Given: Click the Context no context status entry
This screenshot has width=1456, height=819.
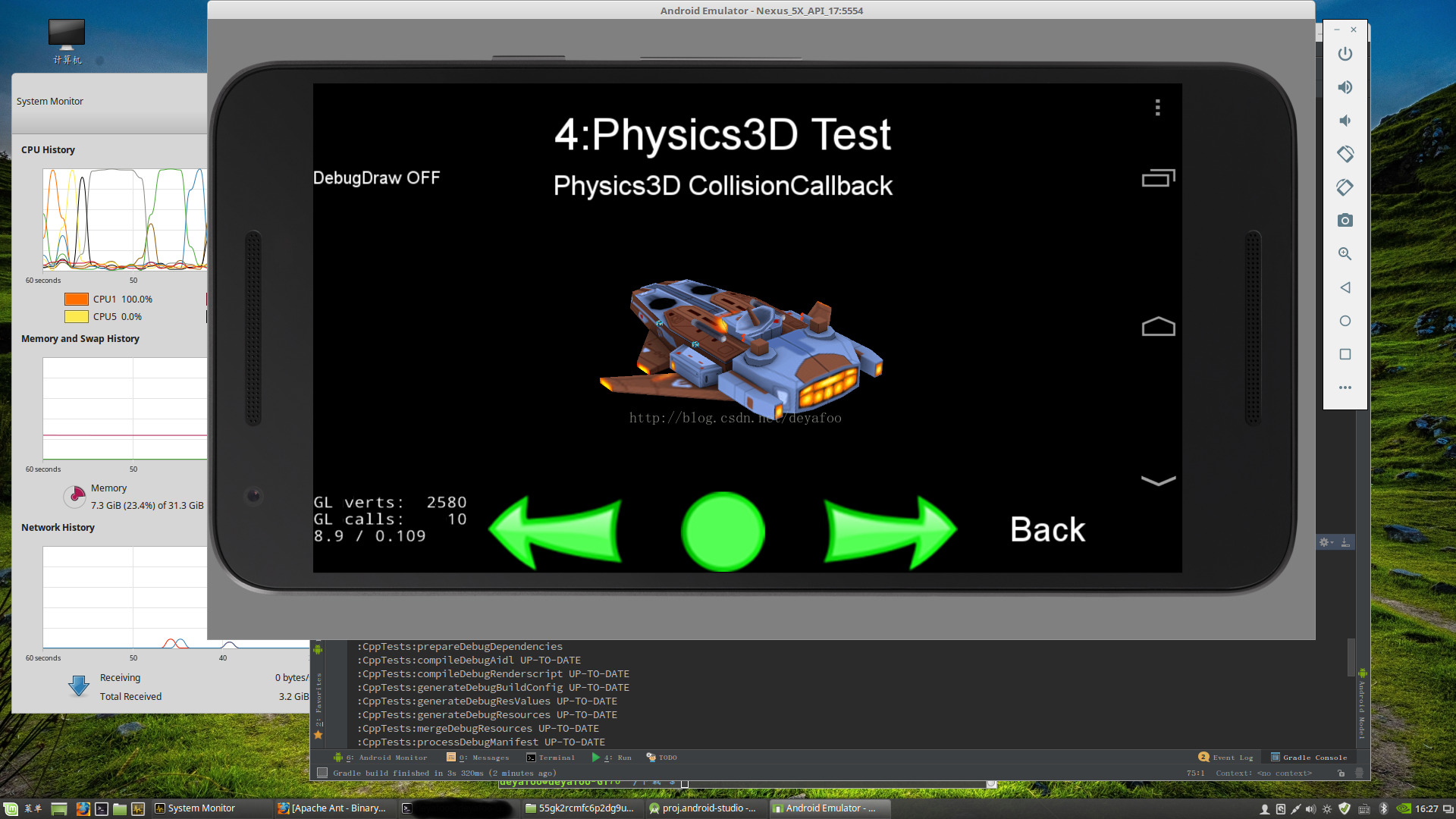Looking at the screenshot, I should (1263, 773).
